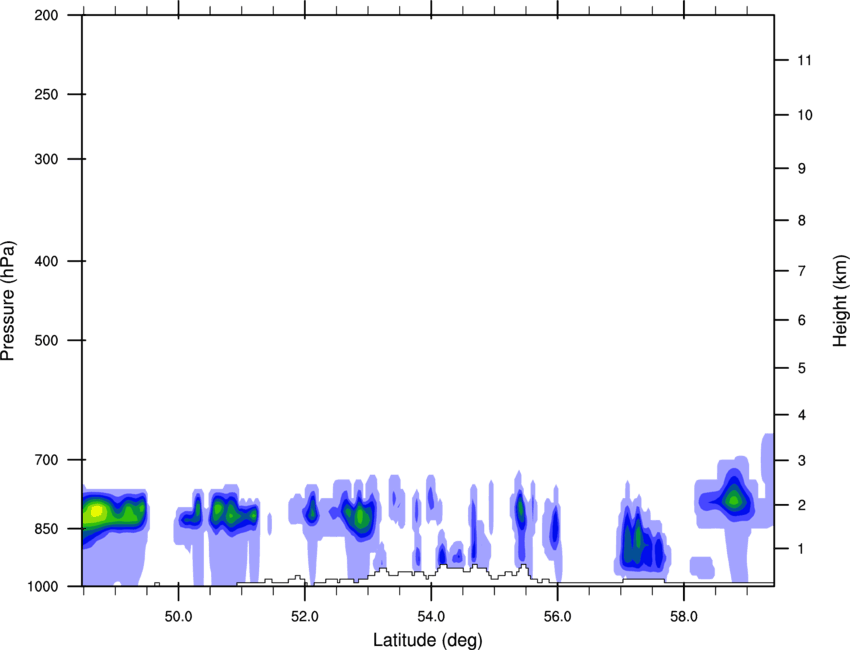850x650 pixels.
Task: Click the 850 pressure tick label
Action: click(46, 529)
